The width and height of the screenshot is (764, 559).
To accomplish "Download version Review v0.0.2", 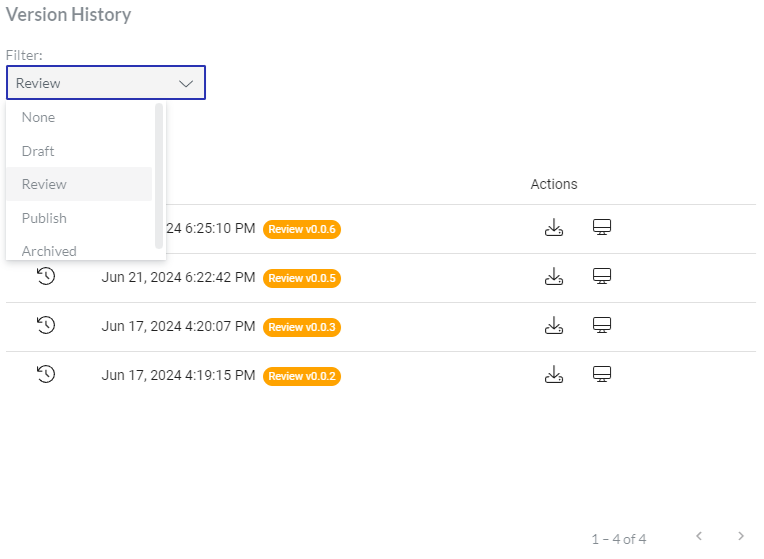I will [x=554, y=374].
